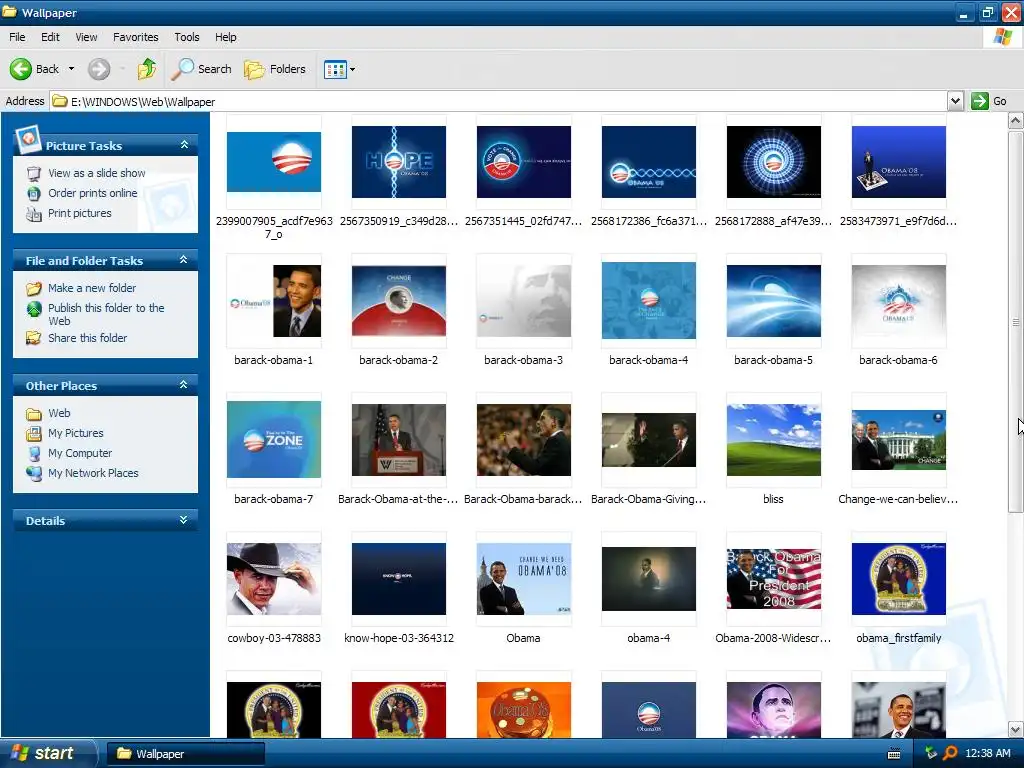Open the Search magnifier toolbar button
The width and height of the screenshot is (1024, 768).
201,69
